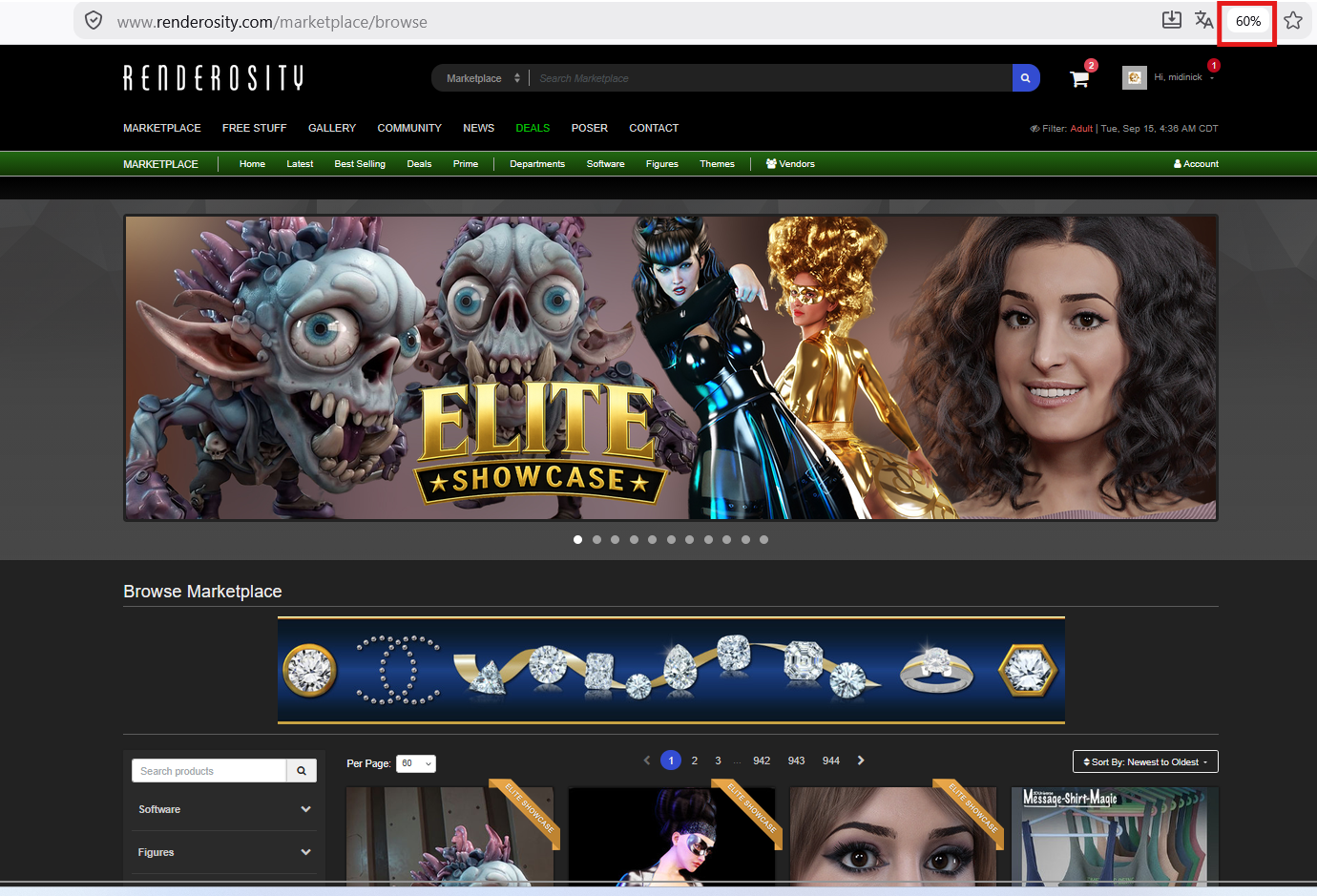Click the Search Marketplace input field
The height and width of the screenshot is (896, 1317).
[x=771, y=78]
